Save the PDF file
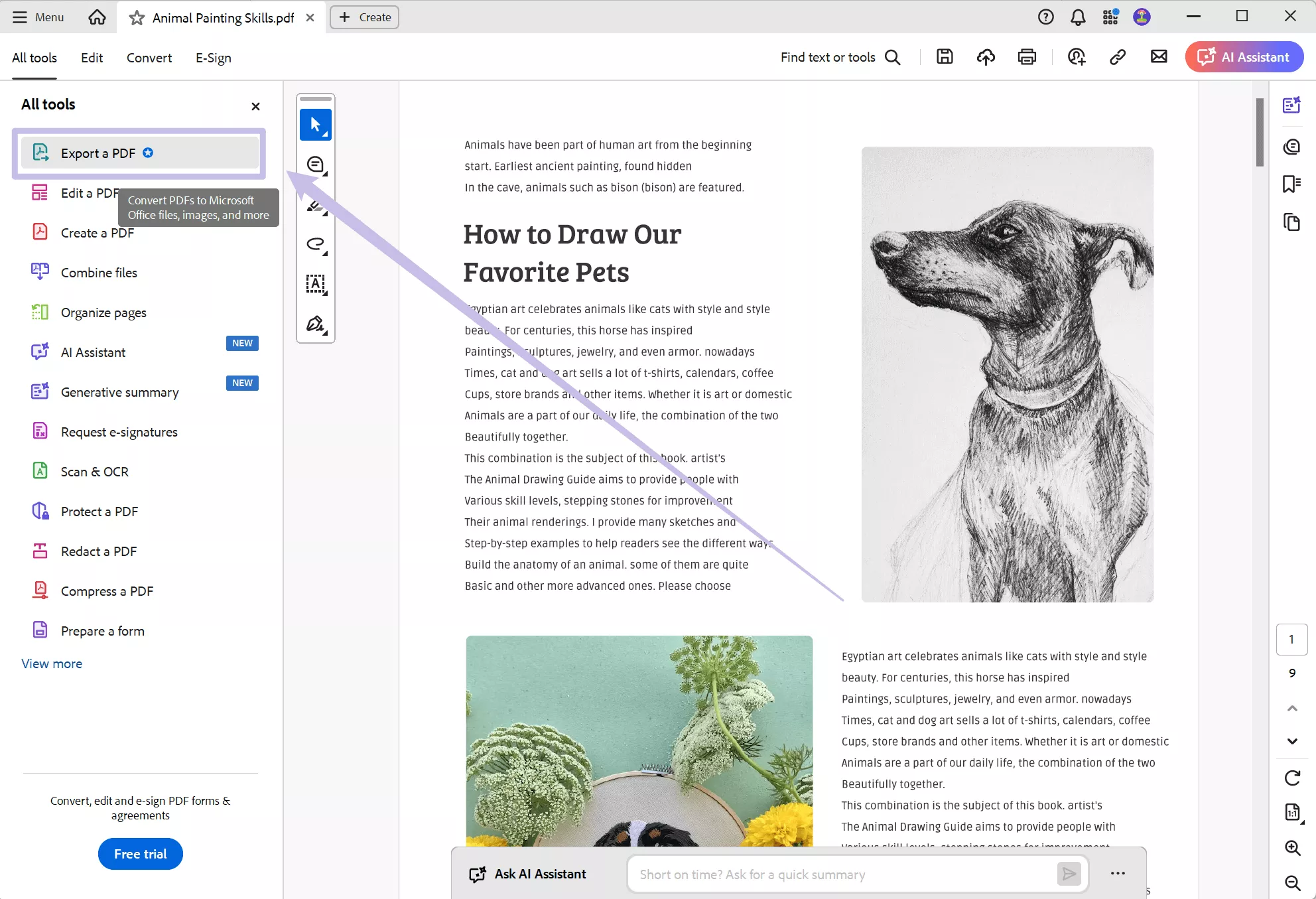Screen dimensions: 1316x899 (x=945, y=57)
